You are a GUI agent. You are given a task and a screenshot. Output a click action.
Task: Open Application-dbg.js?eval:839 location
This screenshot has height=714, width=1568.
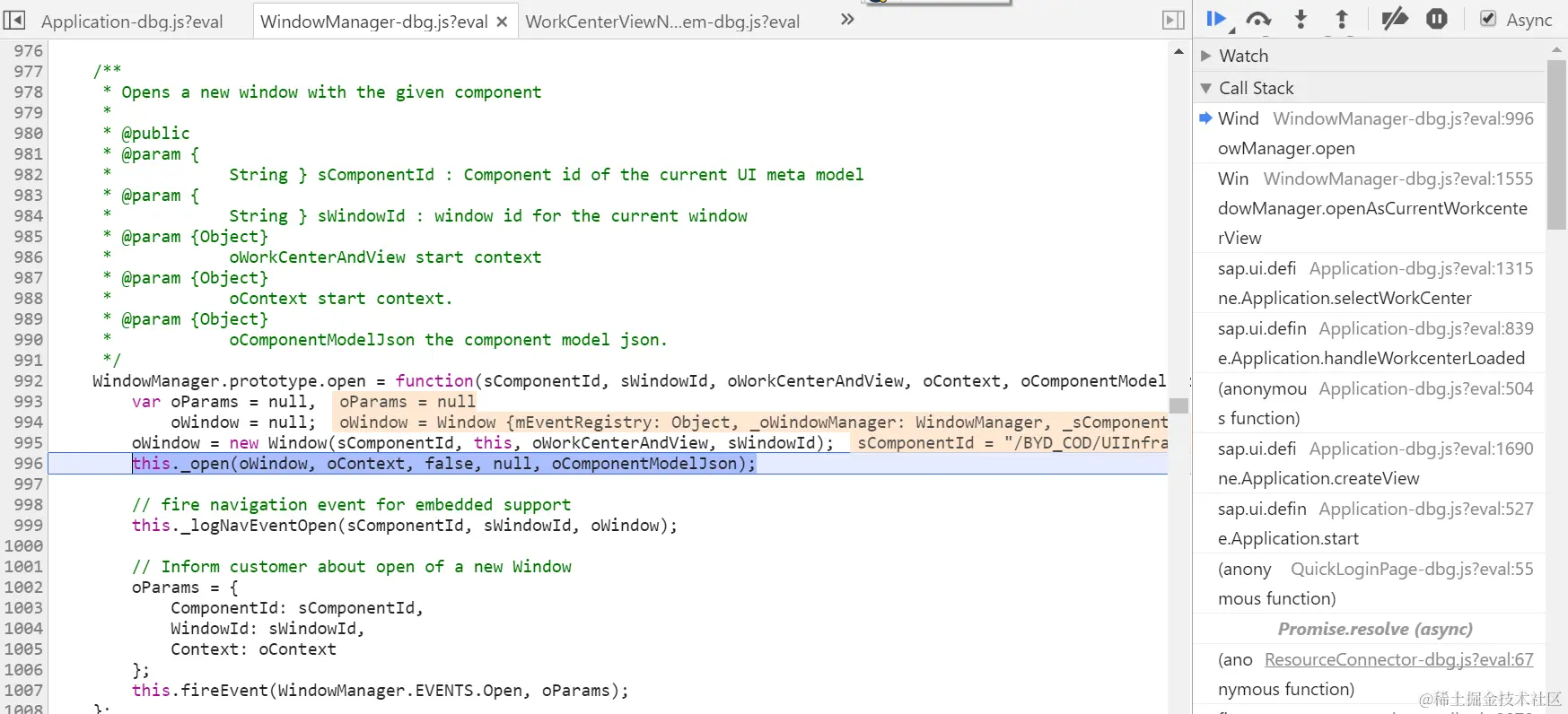click(1426, 328)
